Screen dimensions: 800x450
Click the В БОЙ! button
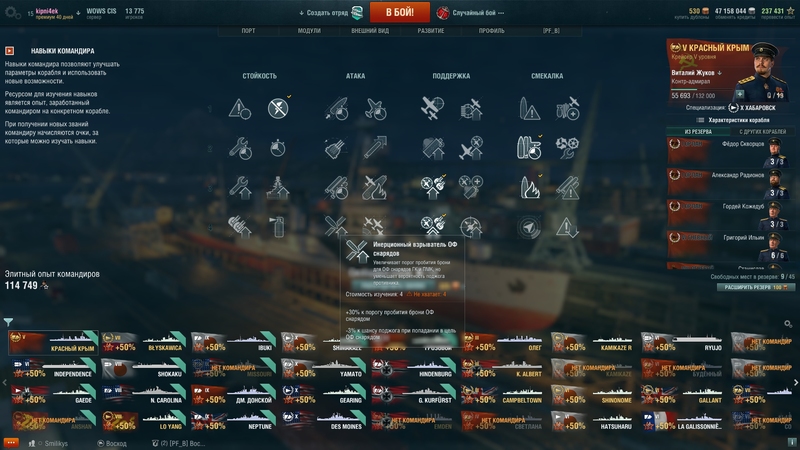pyautogui.click(x=399, y=12)
